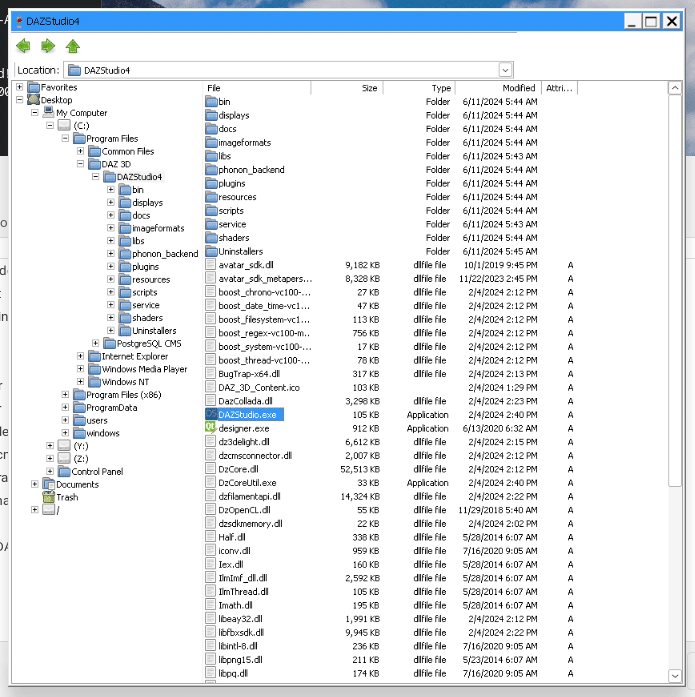Select designer.exe Qt icon

point(211,428)
